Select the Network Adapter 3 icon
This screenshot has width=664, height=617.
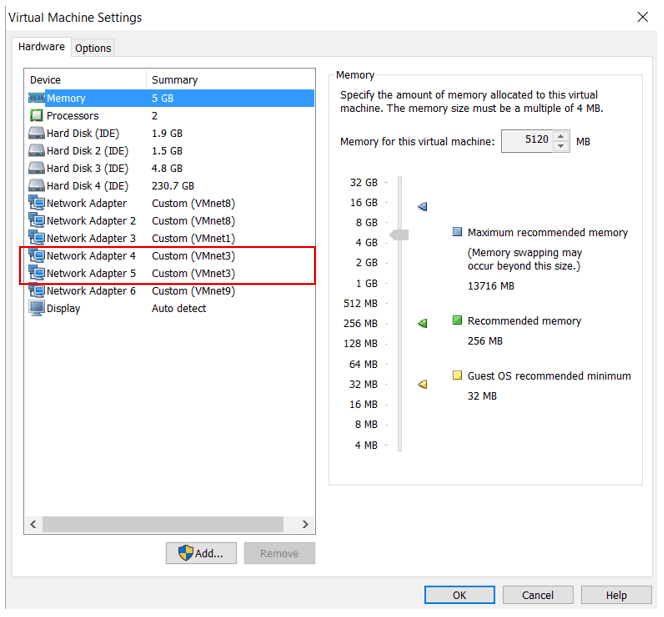36,238
